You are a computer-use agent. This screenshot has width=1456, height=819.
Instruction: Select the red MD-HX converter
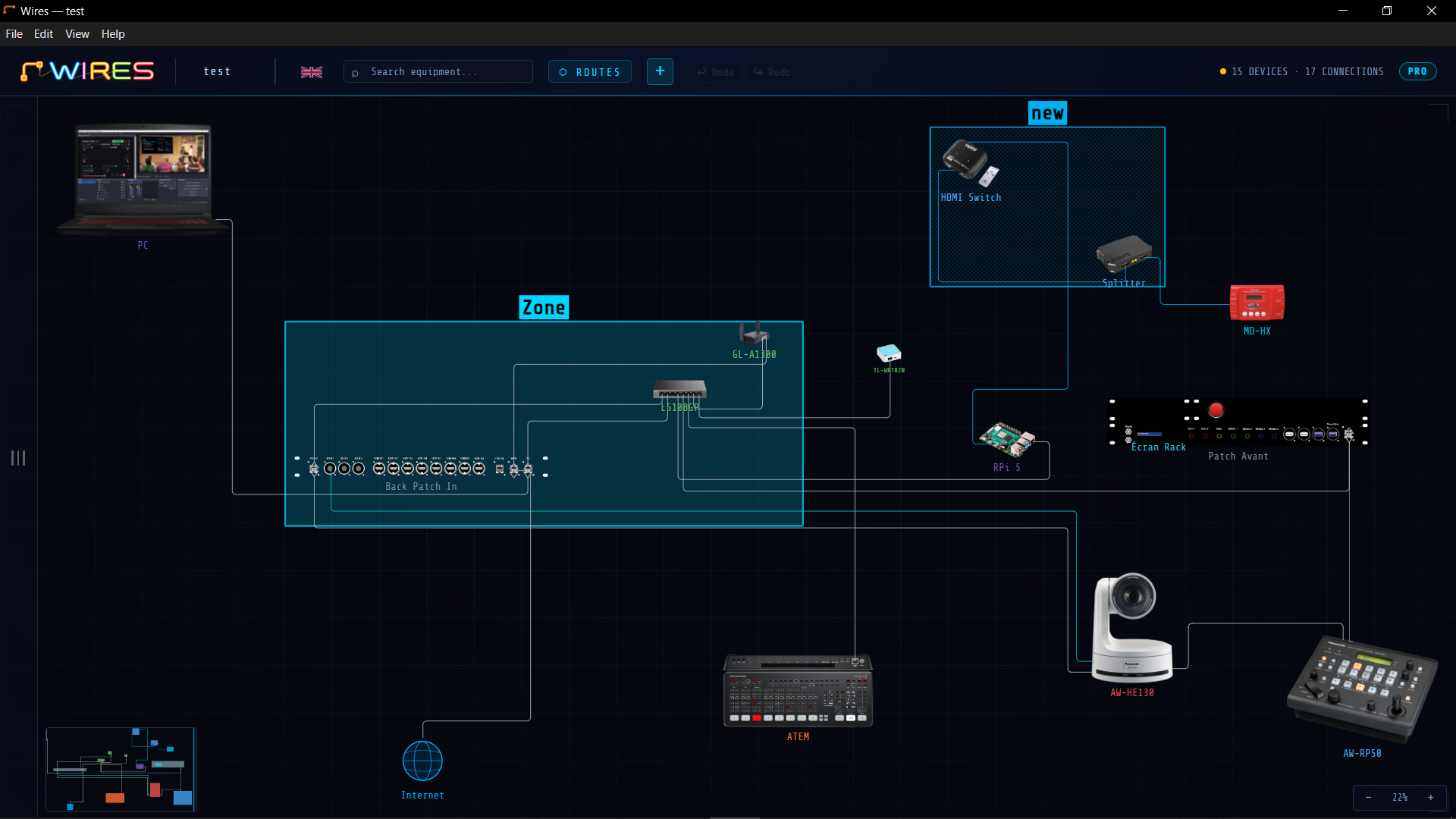click(x=1257, y=303)
